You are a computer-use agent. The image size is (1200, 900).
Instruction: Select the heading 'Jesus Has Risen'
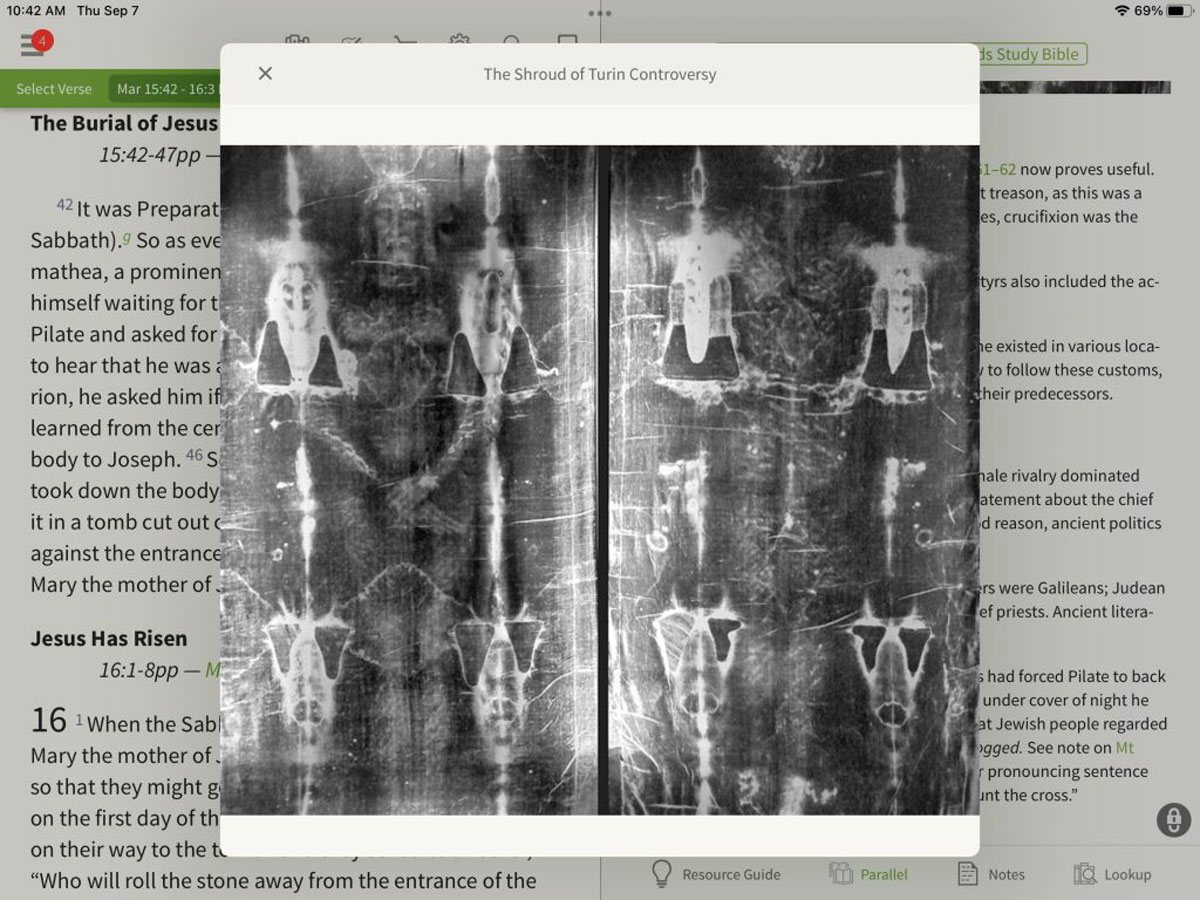click(108, 638)
